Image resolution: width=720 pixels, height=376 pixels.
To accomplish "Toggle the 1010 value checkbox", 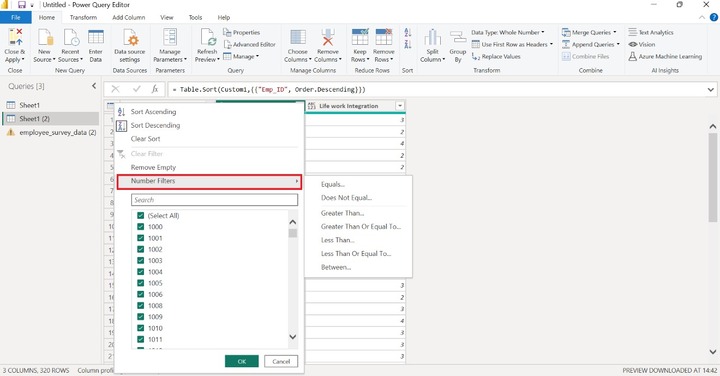I will click(x=141, y=328).
